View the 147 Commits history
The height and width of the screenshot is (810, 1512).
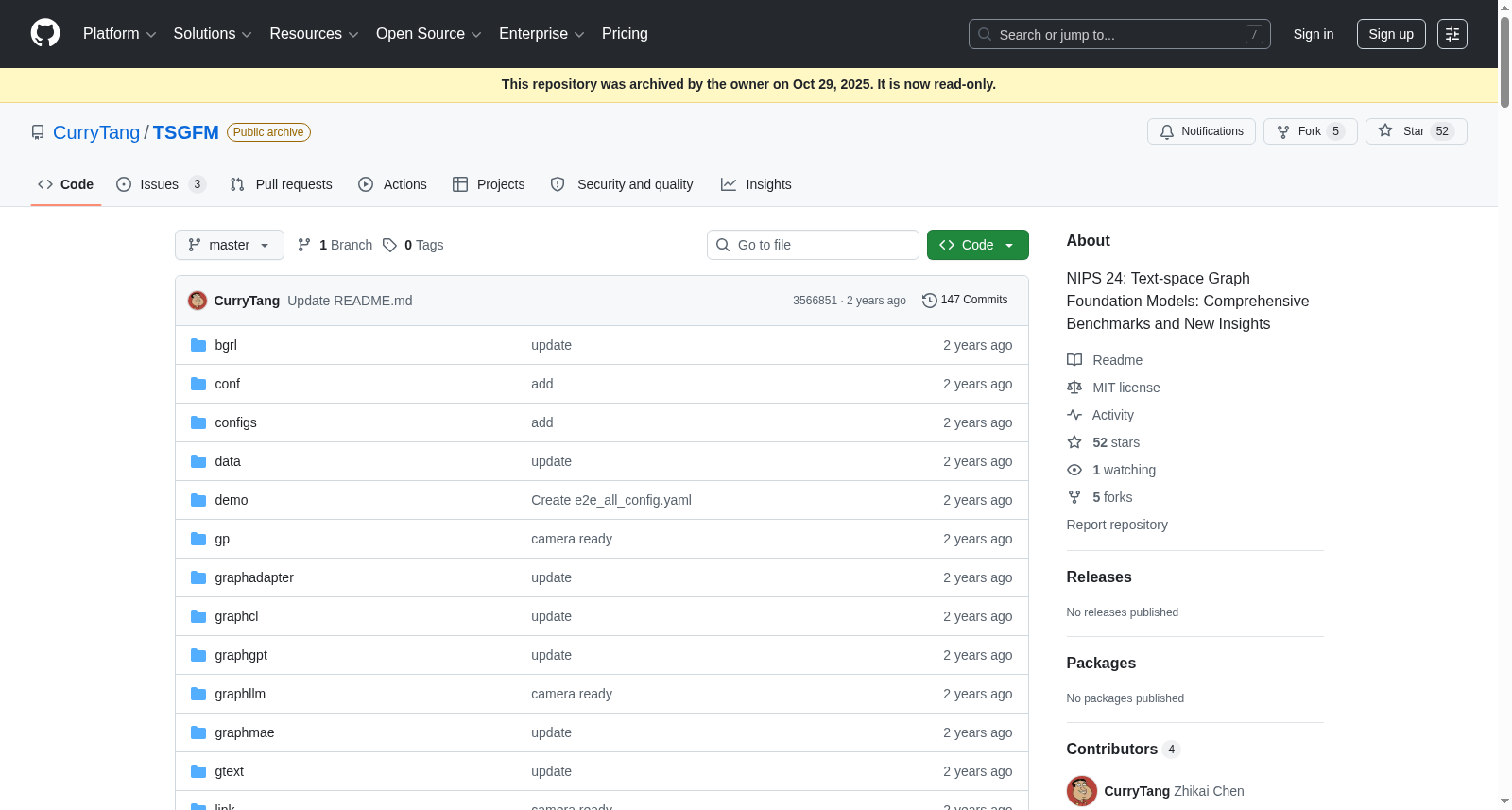pos(965,300)
